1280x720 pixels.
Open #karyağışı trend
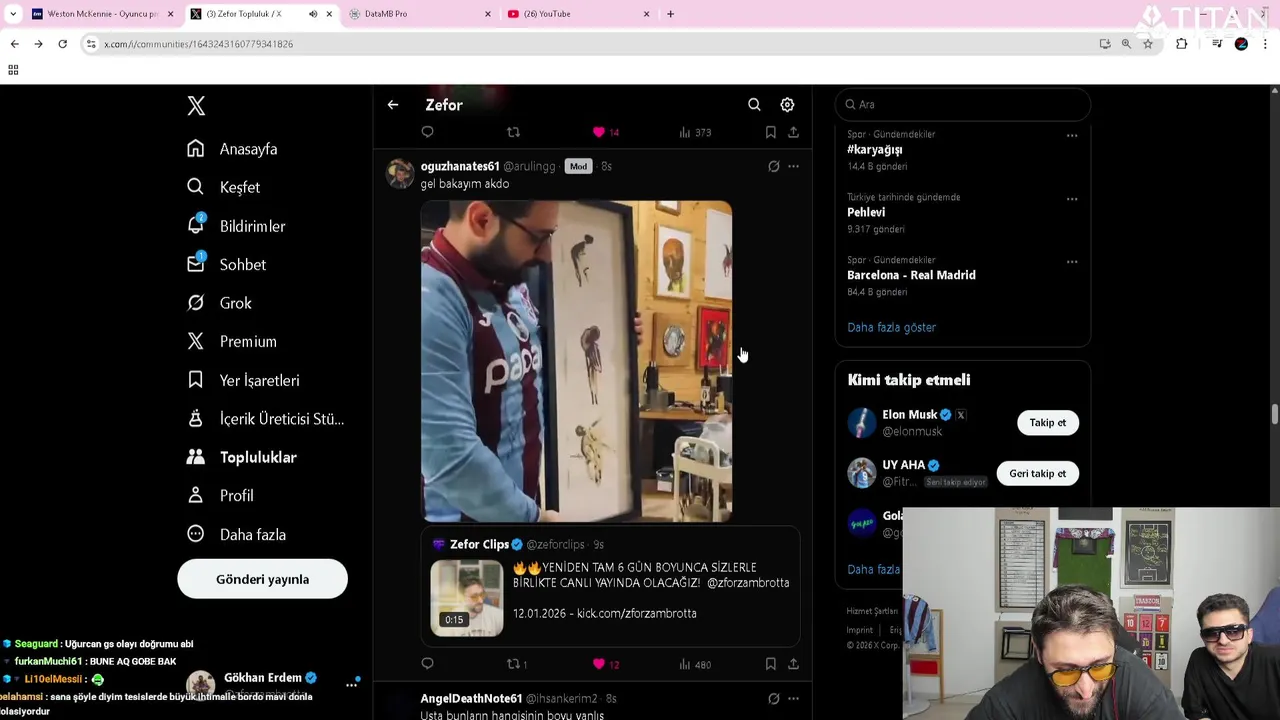point(875,150)
